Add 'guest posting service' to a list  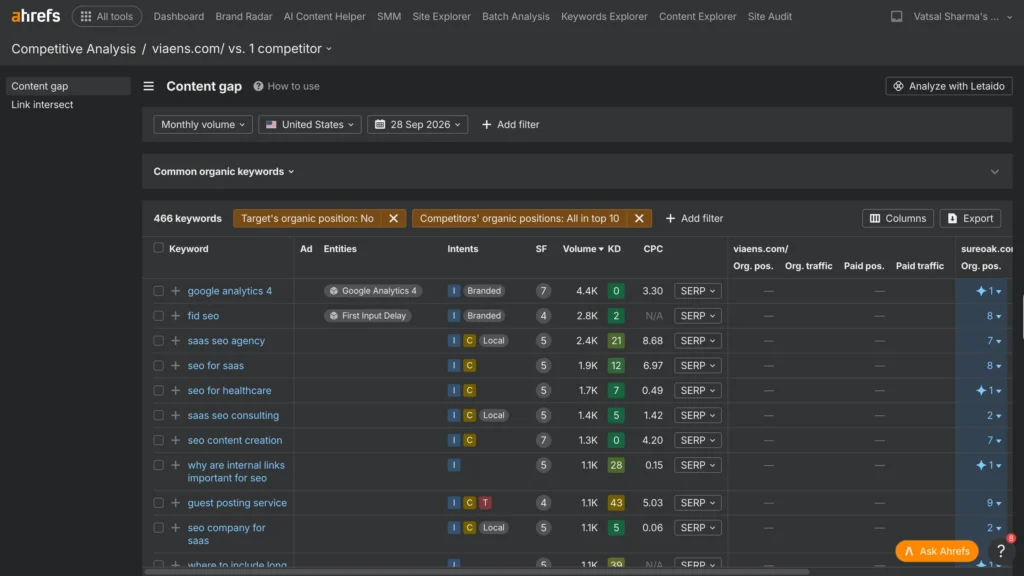pyautogui.click(x=175, y=502)
